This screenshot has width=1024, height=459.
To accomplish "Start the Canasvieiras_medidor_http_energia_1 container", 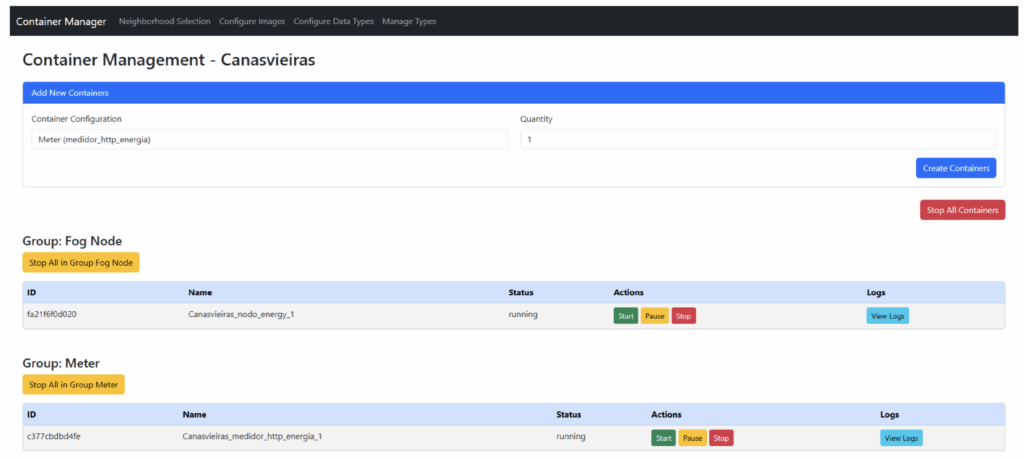I will (x=663, y=438).
